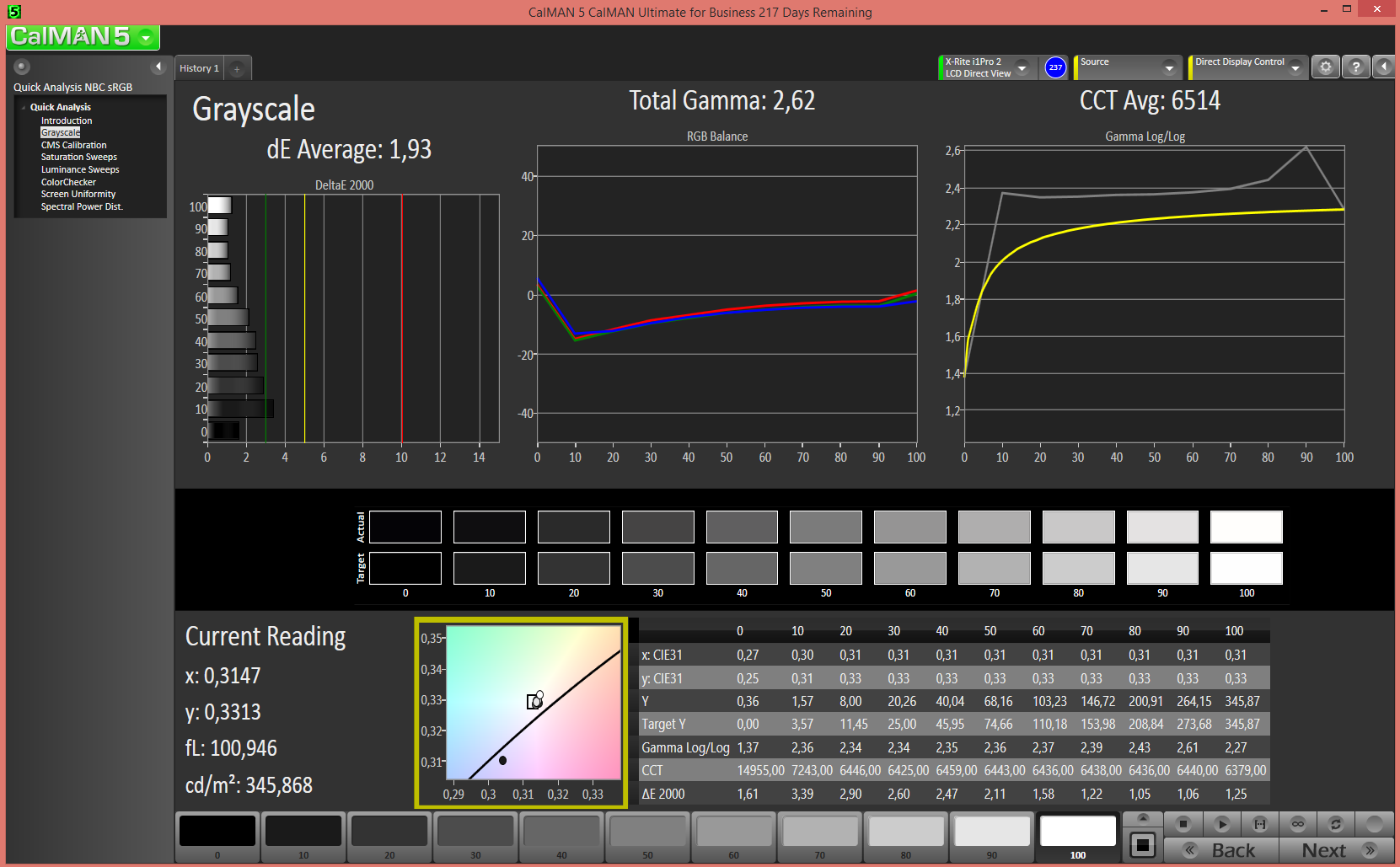Click the Target swatch above level 100
This screenshot has width=1400, height=867.
(x=1247, y=568)
